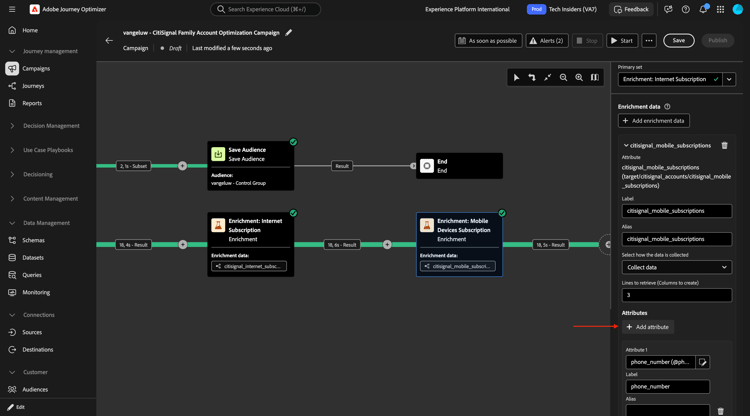Select the pointer selection tool on canvas toolbar
750x416 pixels.
[x=516, y=77]
